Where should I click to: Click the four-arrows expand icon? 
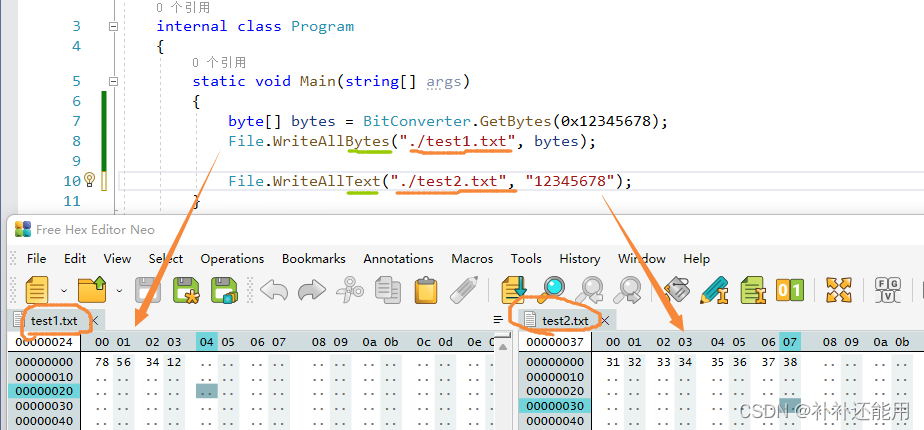click(x=839, y=290)
